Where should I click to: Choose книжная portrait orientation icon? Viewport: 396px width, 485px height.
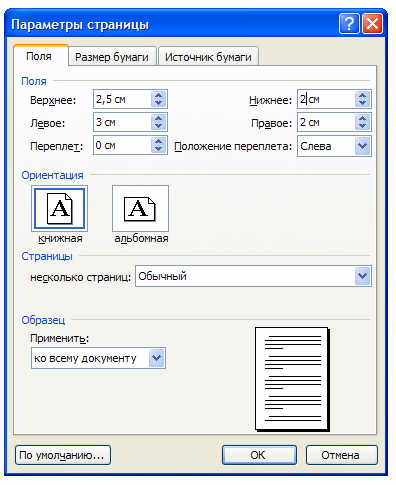pyautogui.click(x=60, y=209)
